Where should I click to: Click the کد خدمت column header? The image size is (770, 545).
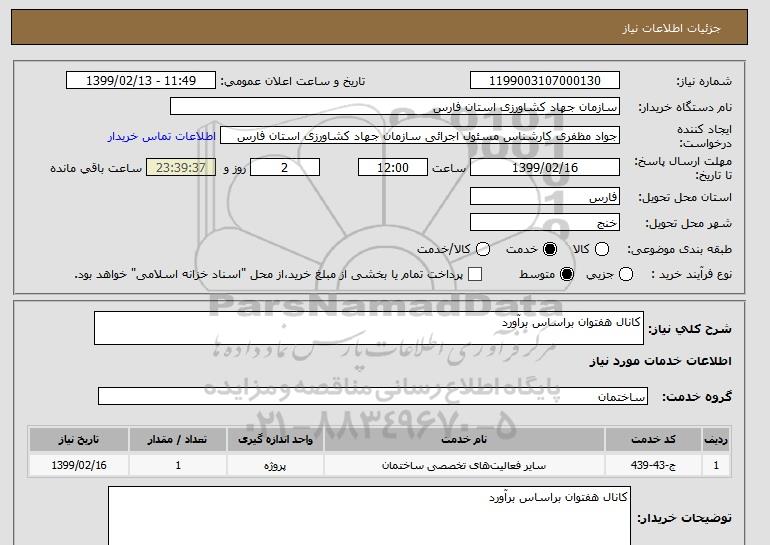tap(653, 439)
